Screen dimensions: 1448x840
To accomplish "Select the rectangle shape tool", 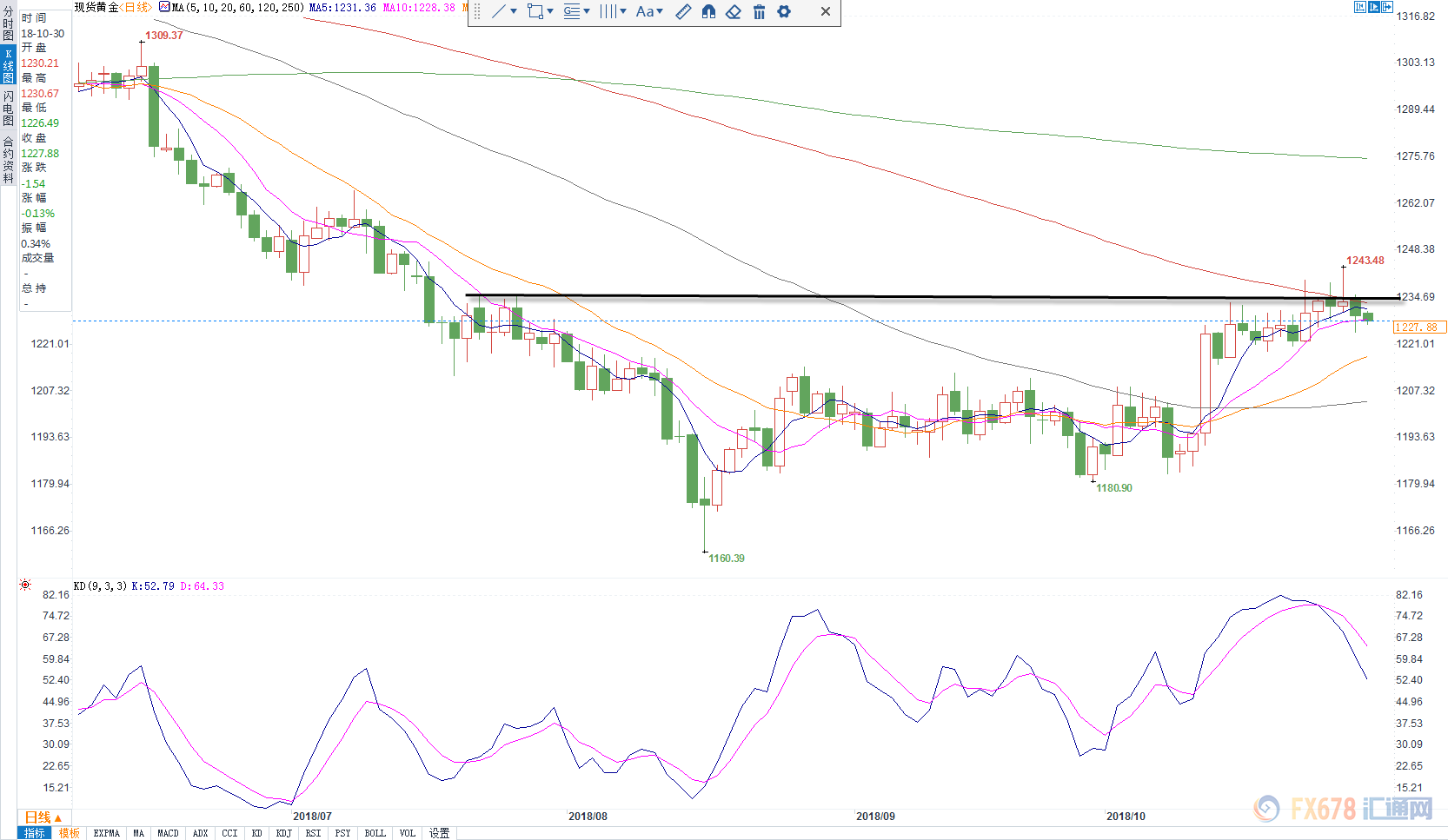I will pos(535,11).
